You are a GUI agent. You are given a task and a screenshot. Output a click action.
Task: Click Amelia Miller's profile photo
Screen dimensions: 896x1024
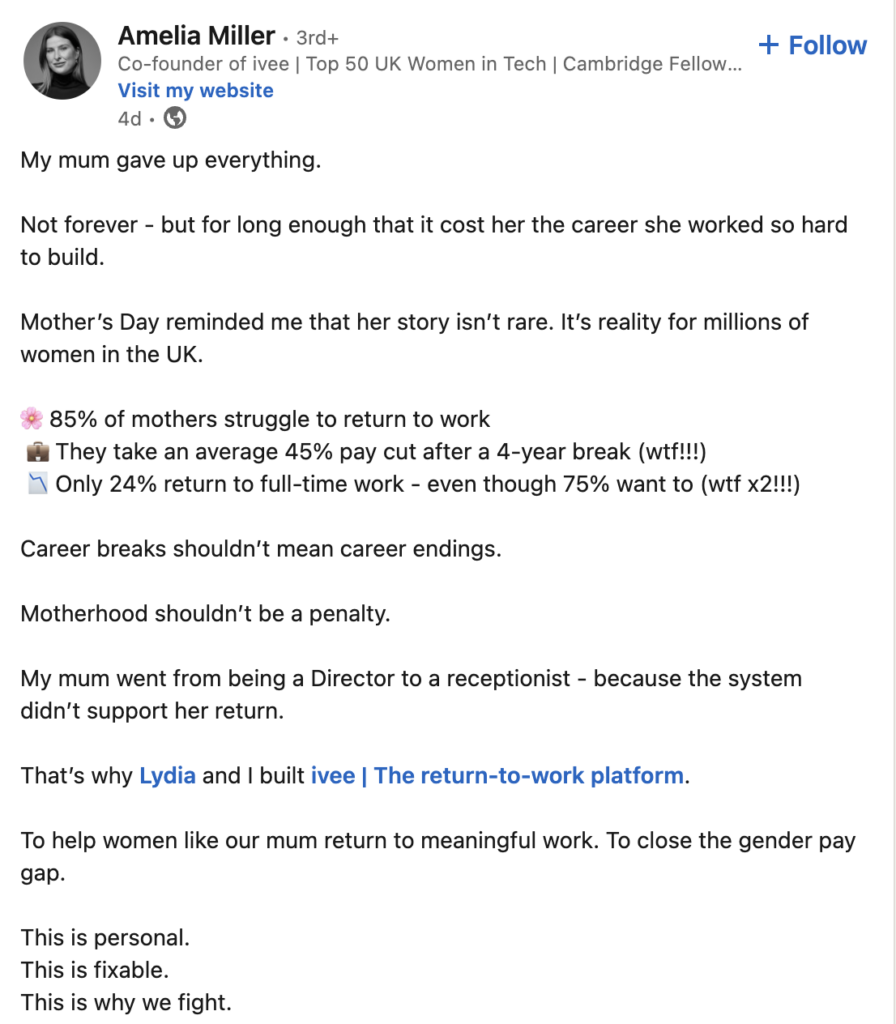tap(62, 60)
